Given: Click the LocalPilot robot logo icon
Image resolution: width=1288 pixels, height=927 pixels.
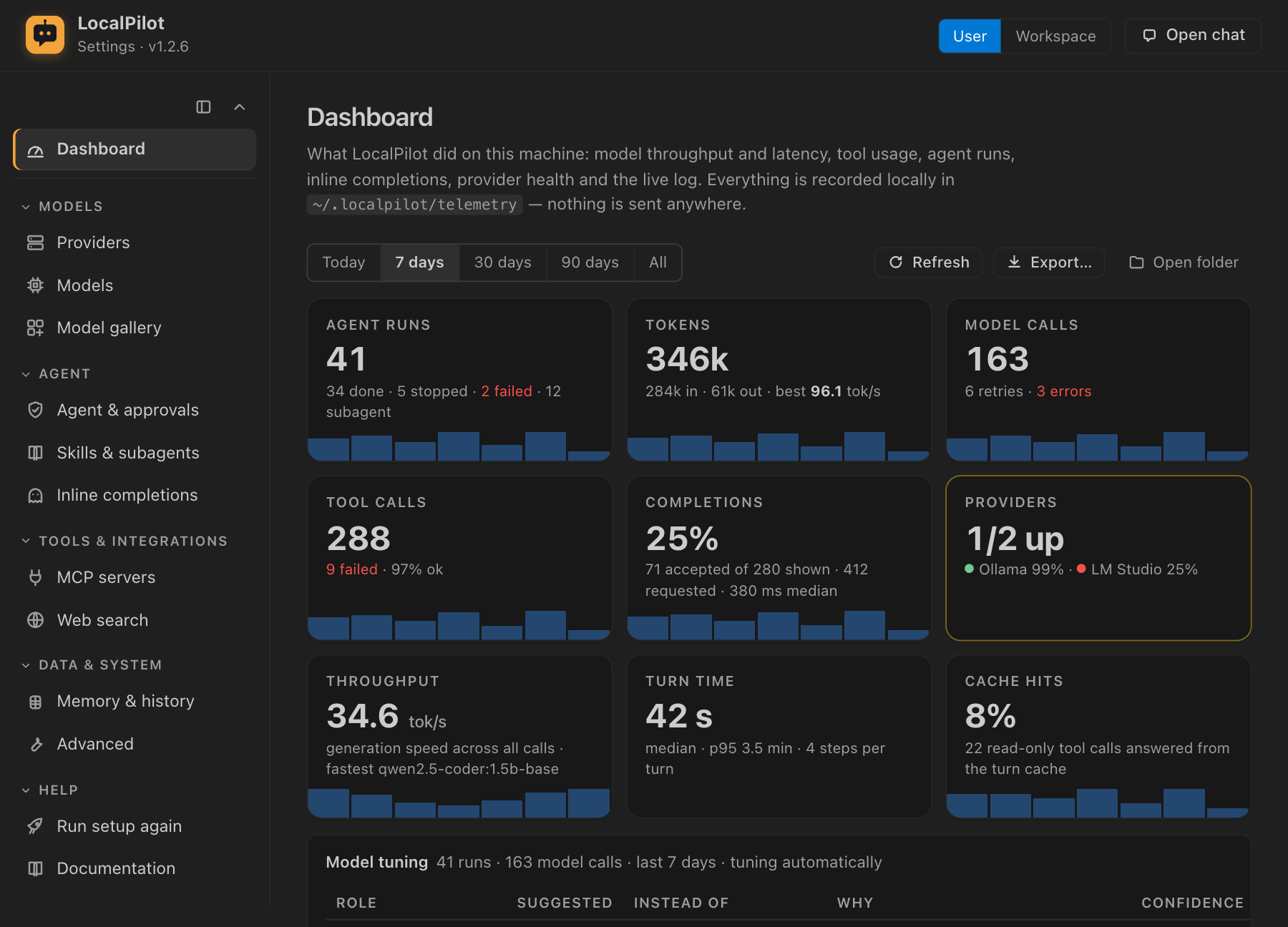Looking at the screenshot, I should pyautogui.click(x=45, y=34).
